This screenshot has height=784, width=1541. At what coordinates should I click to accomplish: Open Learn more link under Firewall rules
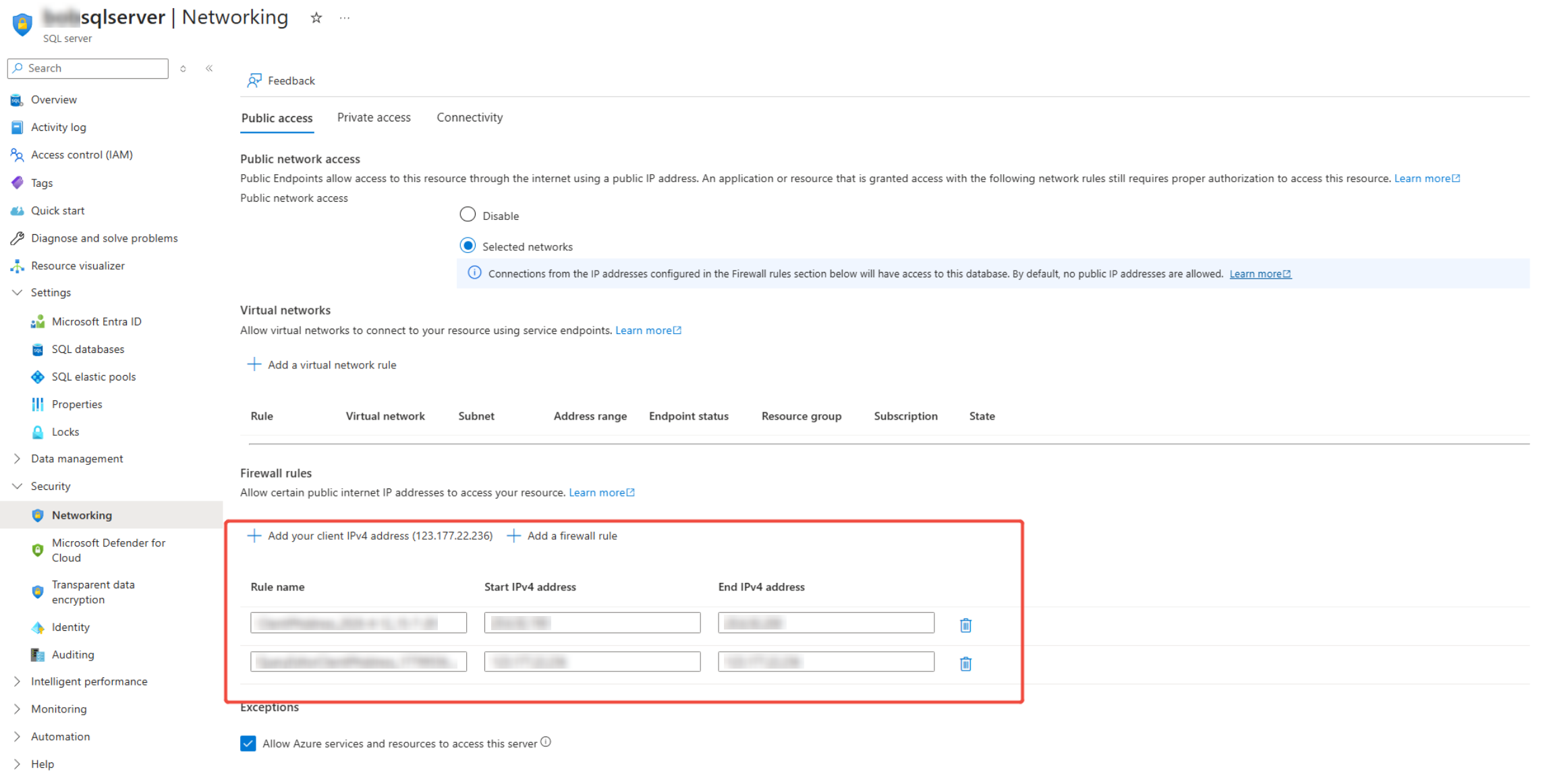[x=602, y=493]
